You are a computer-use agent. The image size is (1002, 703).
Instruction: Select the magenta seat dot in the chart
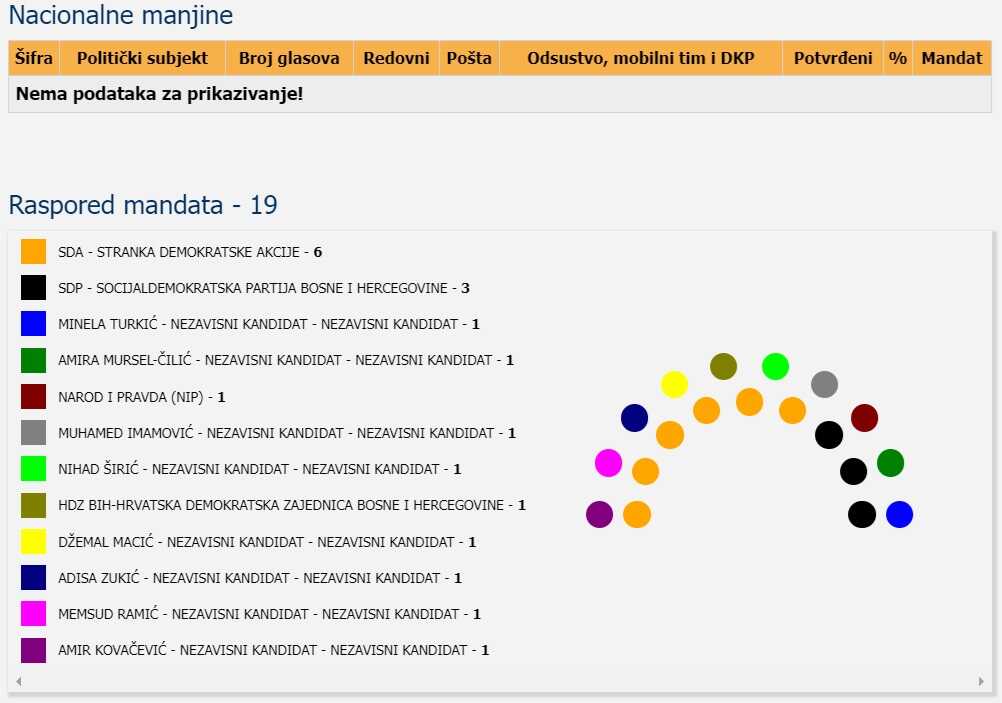tap(608, 463)
